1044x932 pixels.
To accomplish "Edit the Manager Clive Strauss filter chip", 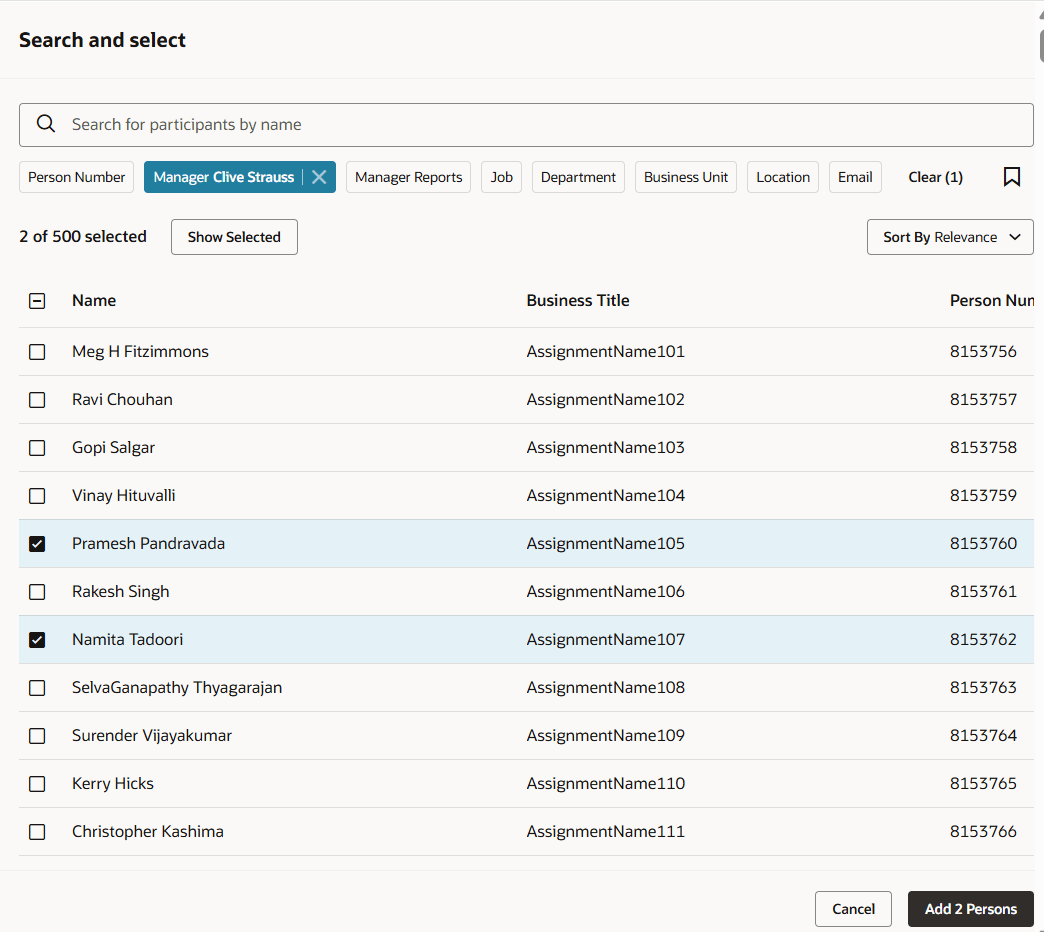I will pyautogui.click(x=224, y=177).
